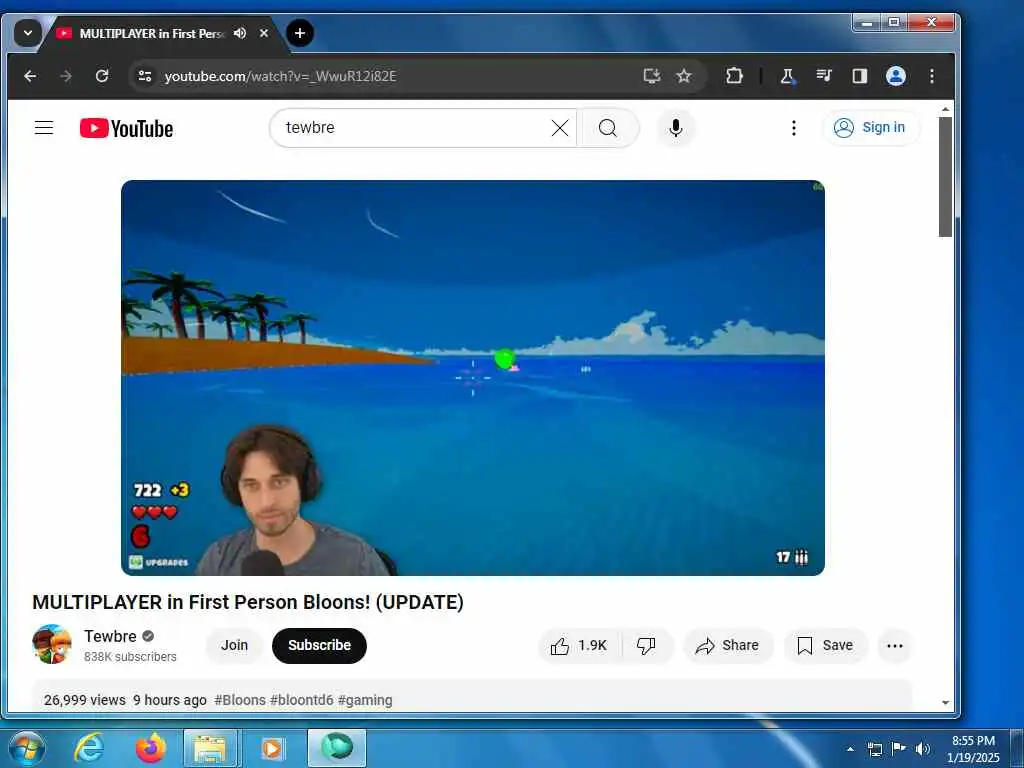Open the Tewbre channel avatar
Viewport: 1024px width, 768px height.
coord(52,645)
